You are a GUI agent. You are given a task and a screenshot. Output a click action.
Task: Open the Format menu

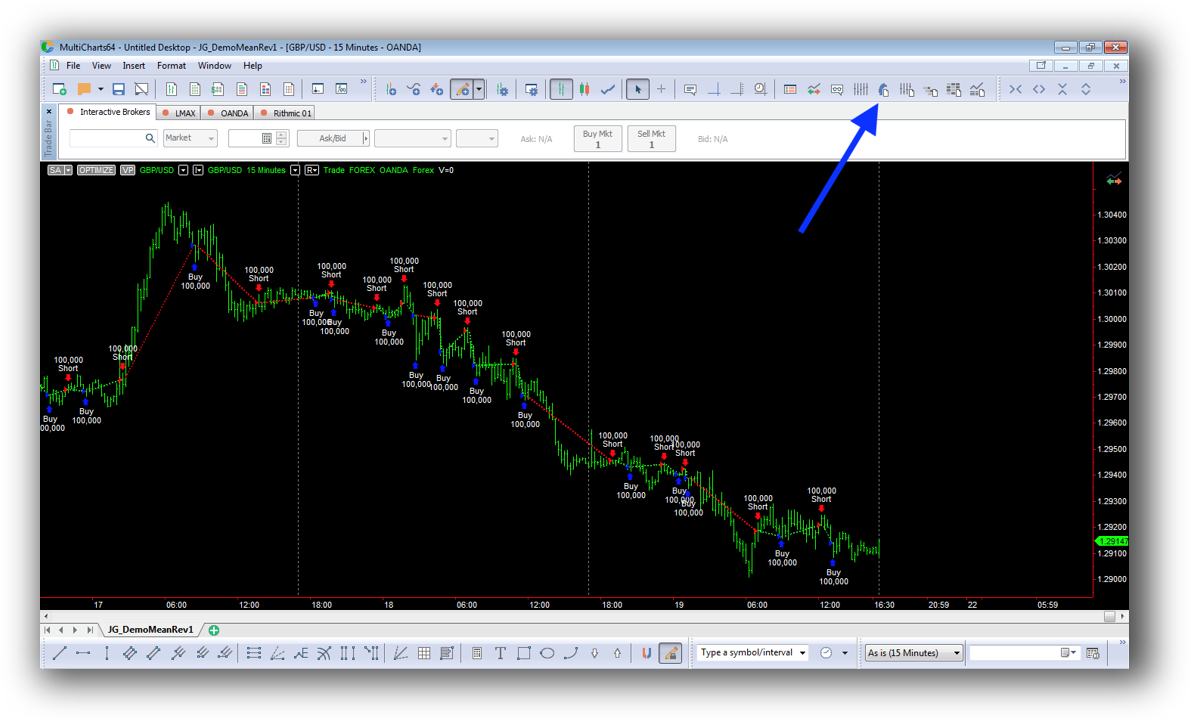tap(171, 66)
